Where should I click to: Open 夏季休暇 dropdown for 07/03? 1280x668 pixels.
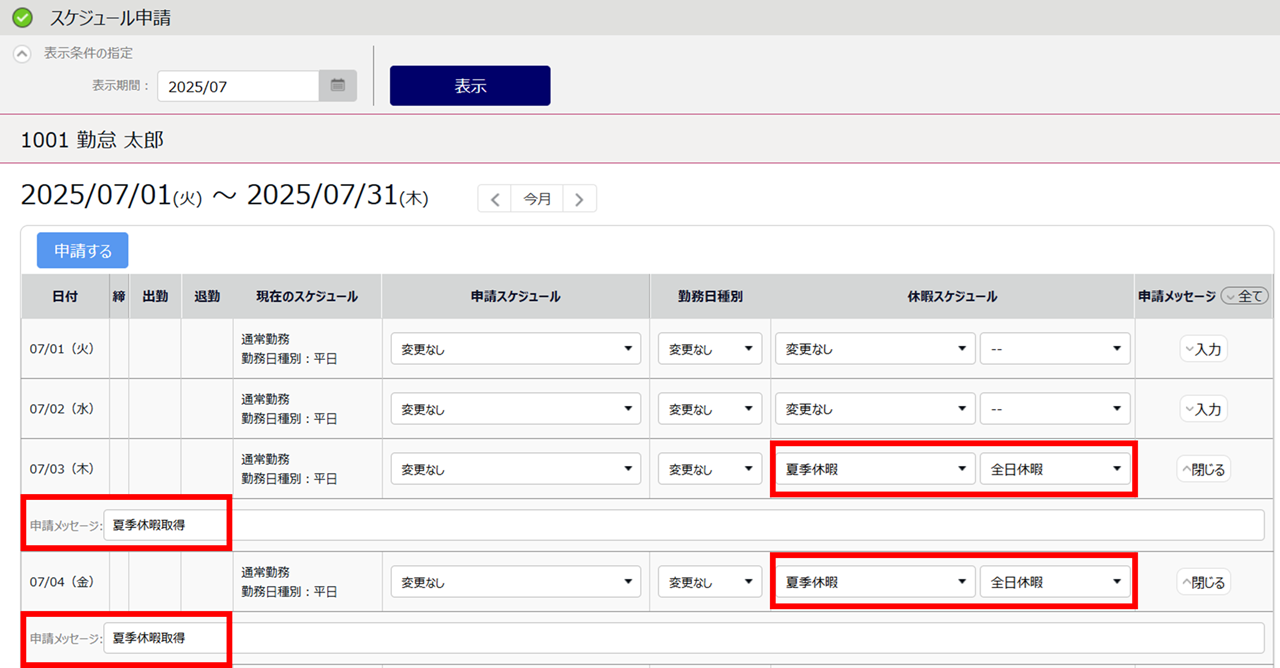(x=874, y=469)
